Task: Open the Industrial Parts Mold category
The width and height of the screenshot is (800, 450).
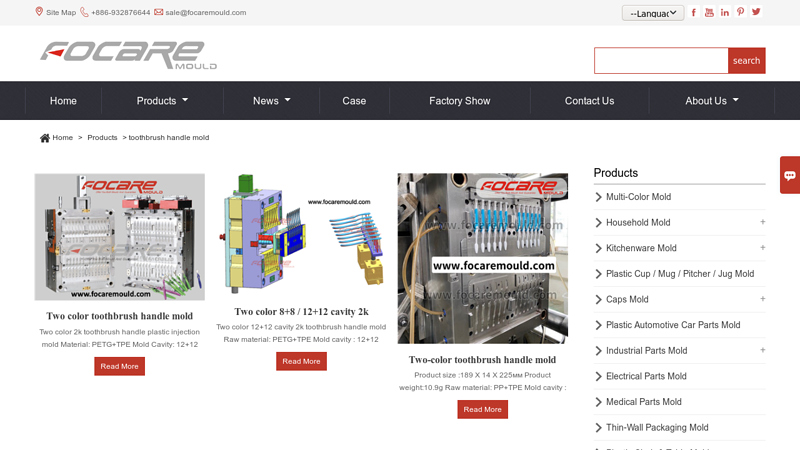Action: click(646, 351)
